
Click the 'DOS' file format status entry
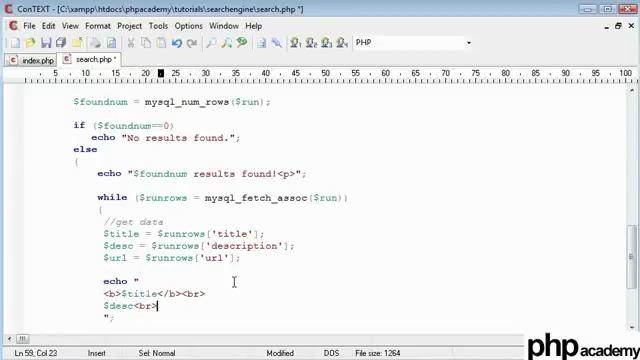(331, 353)
